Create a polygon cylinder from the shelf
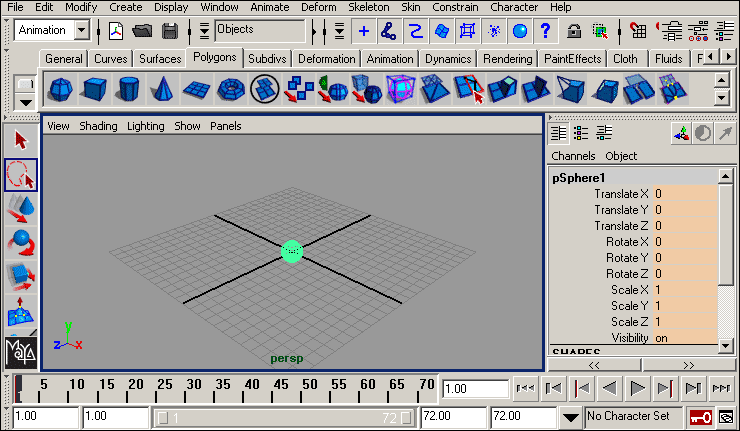Screen dimensions: 740x431 point(127,91)
